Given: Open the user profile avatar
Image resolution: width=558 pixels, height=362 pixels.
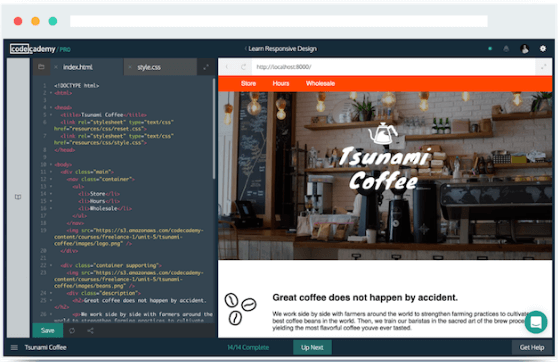Looking at the screenshot, I should pyautogui.click(x=525, y=48).
